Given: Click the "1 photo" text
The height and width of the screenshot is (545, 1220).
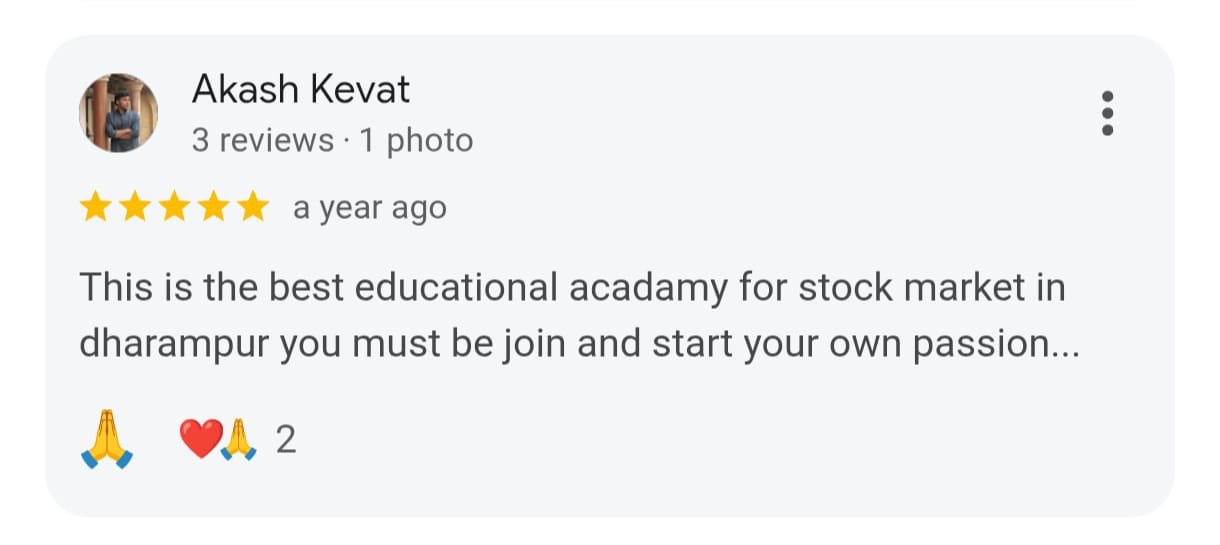Looking at the screenshot, I should click(416, 141).
